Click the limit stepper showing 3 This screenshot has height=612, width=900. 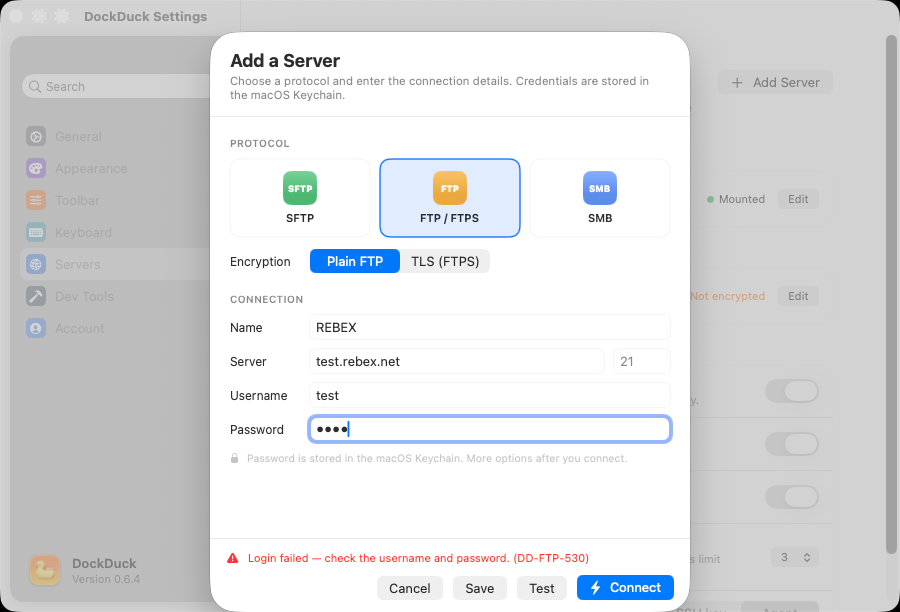(x=794, y=557)
